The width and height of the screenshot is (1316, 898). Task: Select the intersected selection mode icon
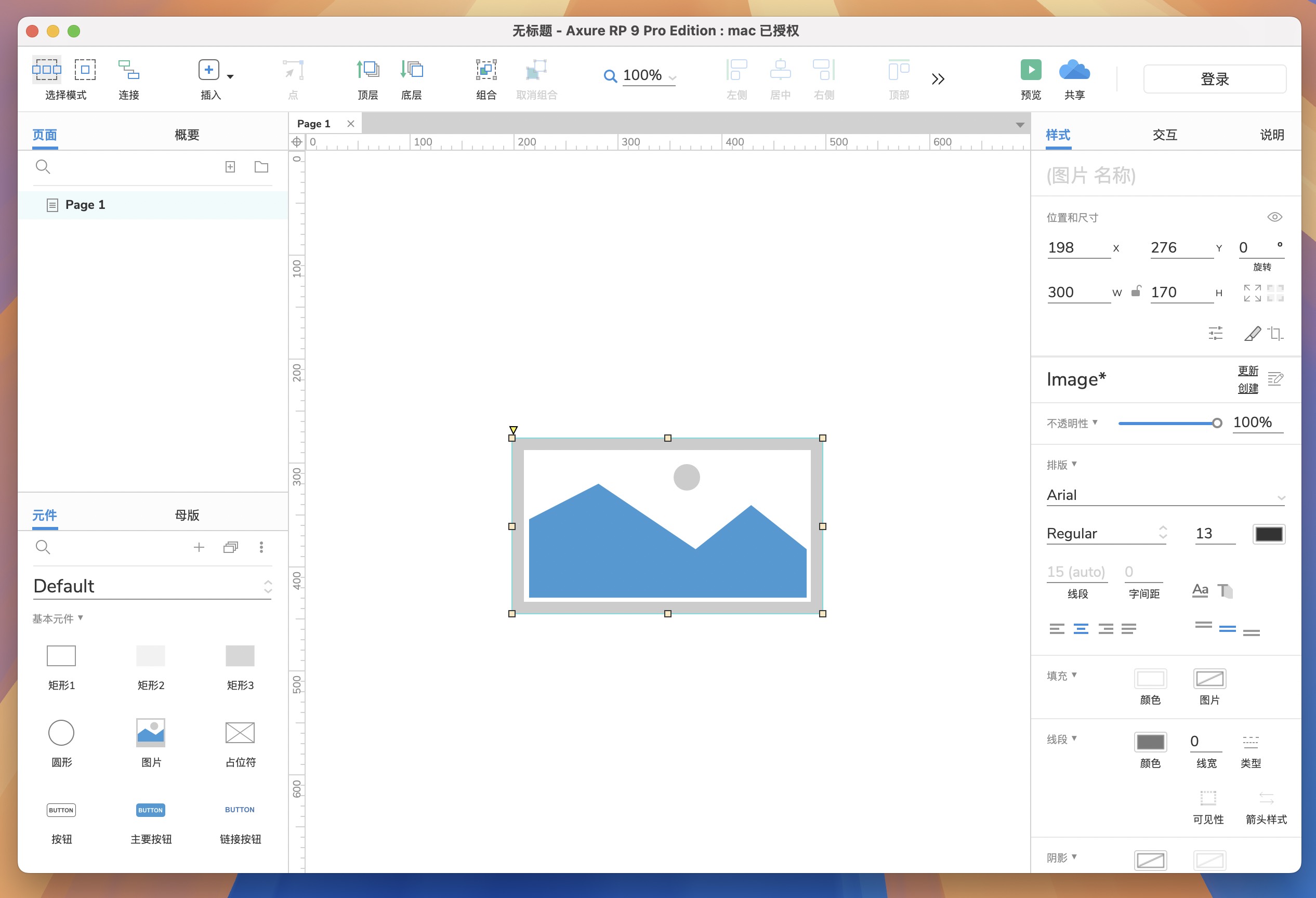(46, 70)
